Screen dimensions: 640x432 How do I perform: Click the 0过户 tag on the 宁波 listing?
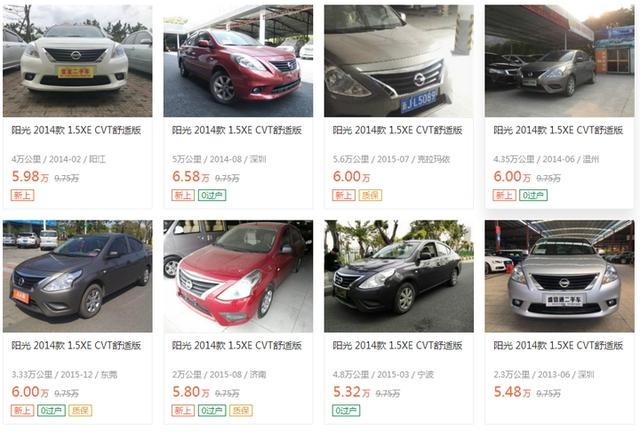(x=346, y=410)
